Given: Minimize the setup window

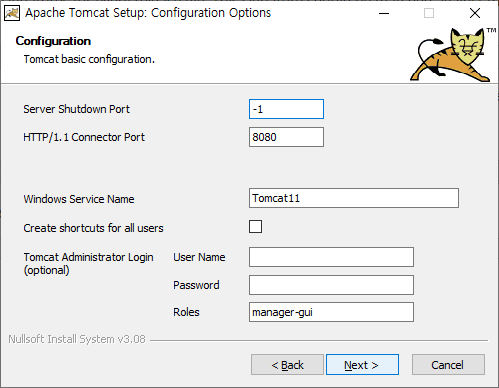Looking at the screenshot, I should click(x=384, y=13).
